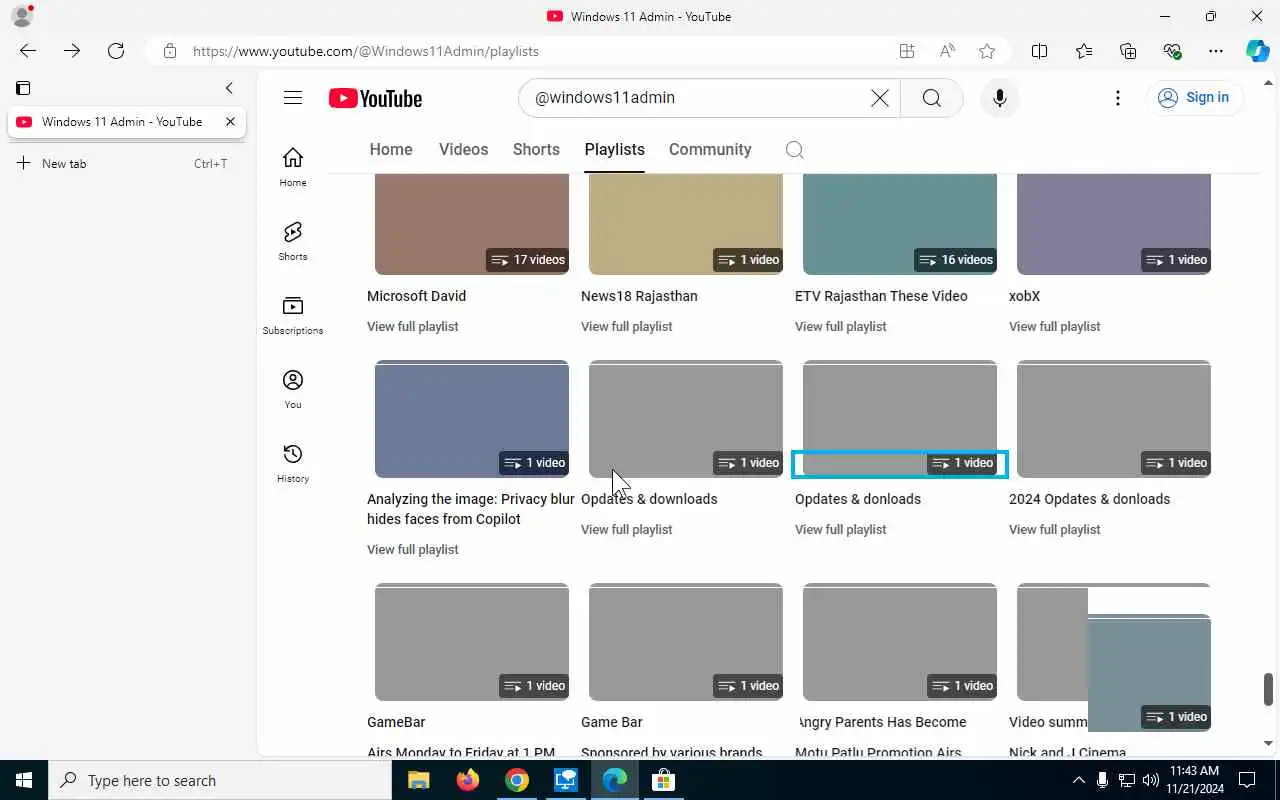The image size is (1280, 800).
Task: Clear the search box text
Action: point(879,98)
